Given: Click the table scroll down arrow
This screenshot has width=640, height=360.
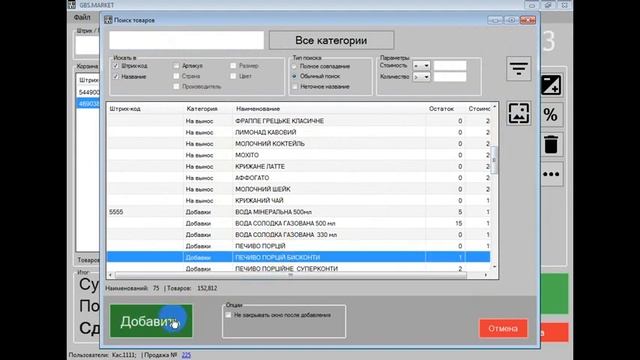Looking at the screenshot, I should pos(494,267).
